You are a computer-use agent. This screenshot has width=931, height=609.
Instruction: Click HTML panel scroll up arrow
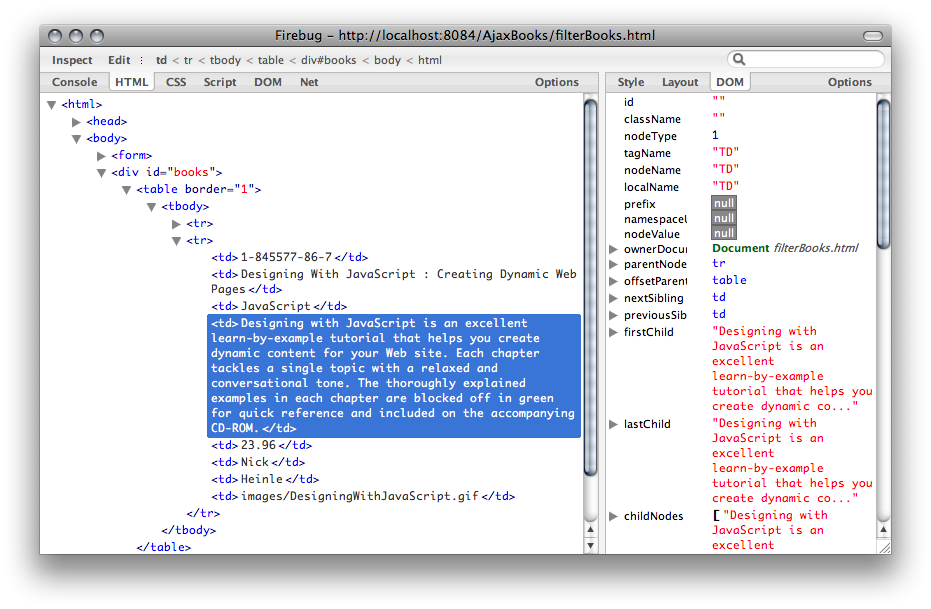(x=590, y=529)
